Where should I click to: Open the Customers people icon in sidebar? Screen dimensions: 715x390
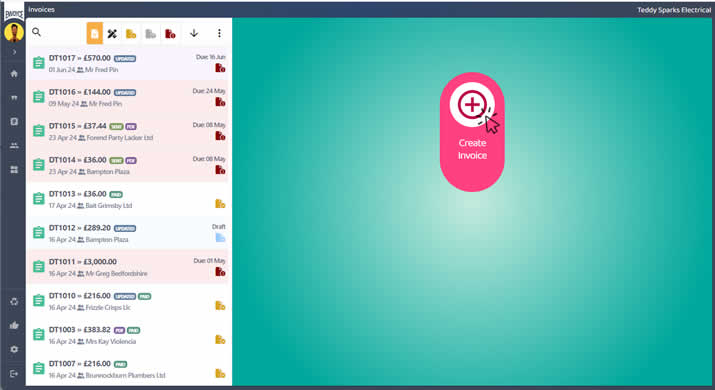pyautogui.click(x=14, y=146)
